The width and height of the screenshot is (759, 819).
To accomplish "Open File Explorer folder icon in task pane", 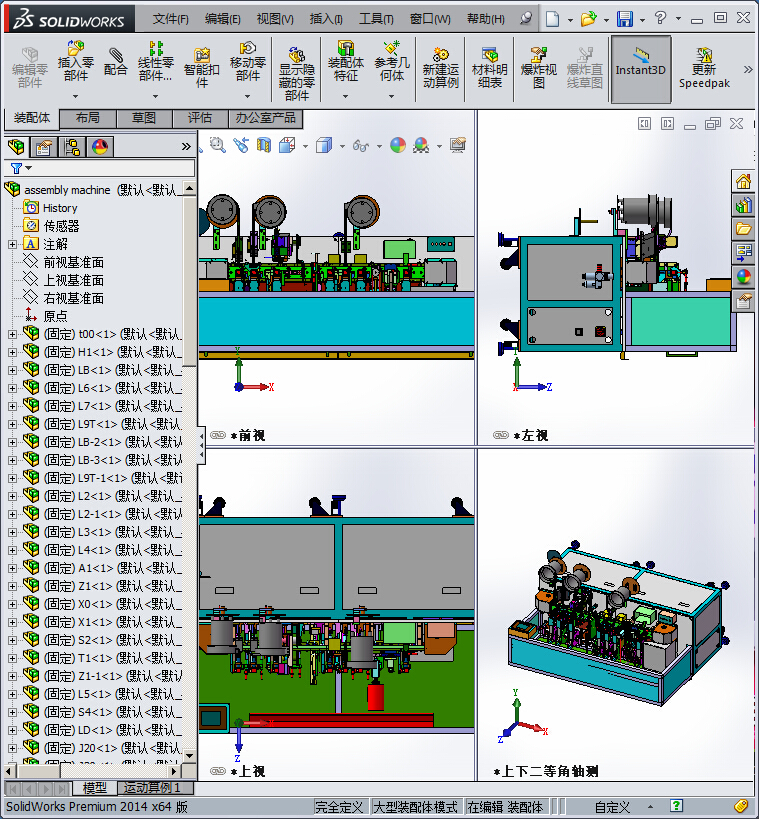I will tap(743, 229).
